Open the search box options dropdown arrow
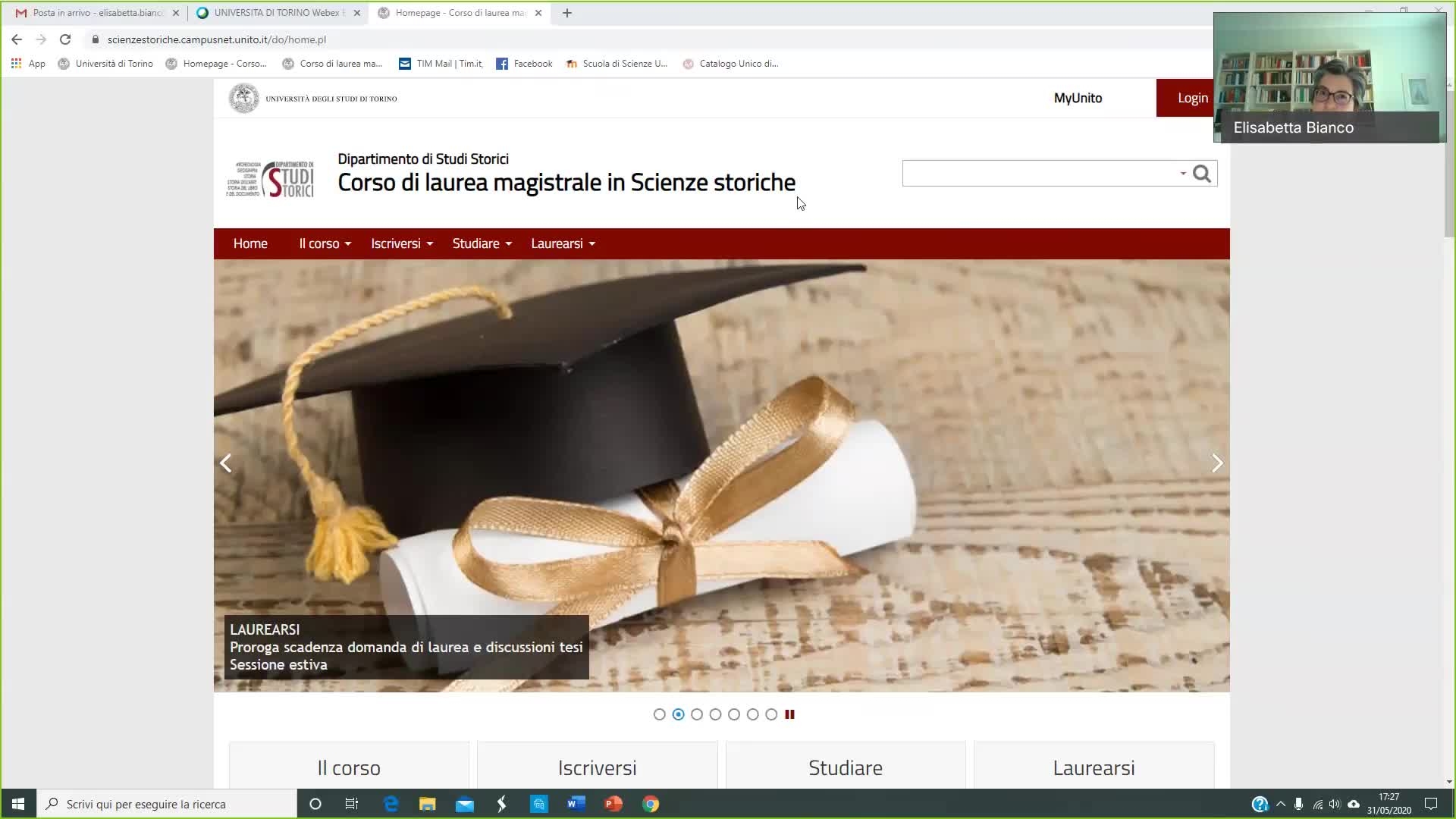This screenshot has height=819, width=1456. pos(1183,174)
